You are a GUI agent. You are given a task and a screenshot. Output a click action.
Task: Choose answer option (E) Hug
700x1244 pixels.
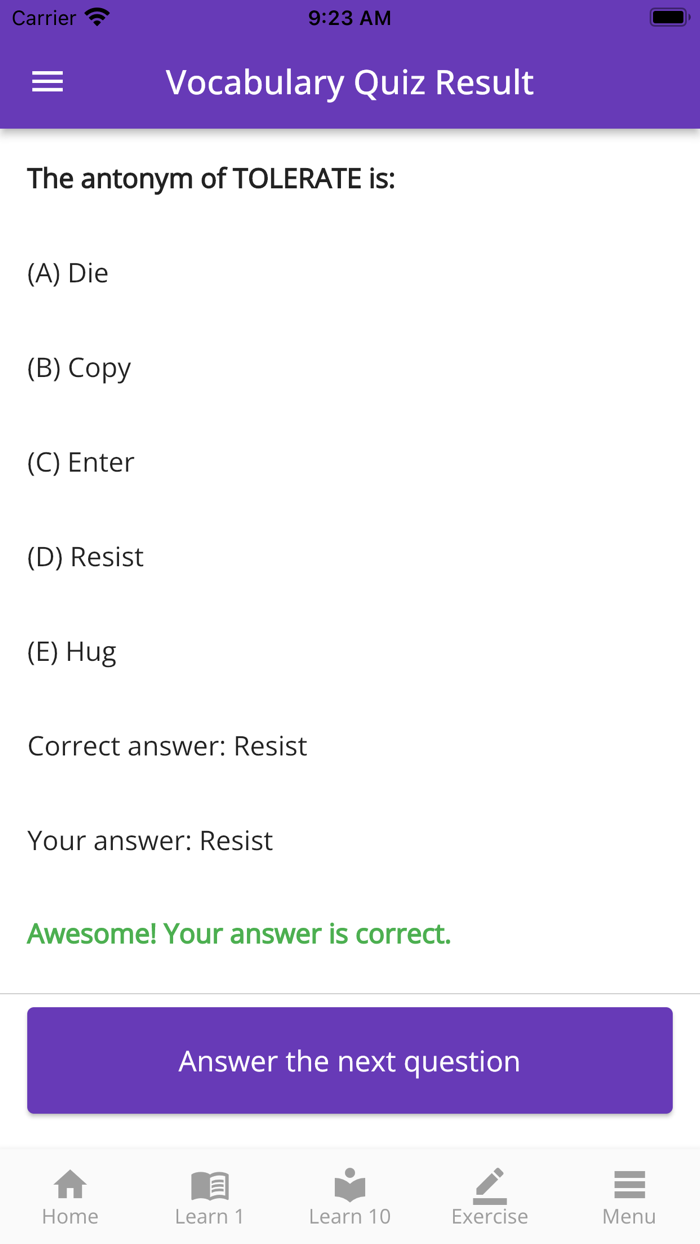tap(71, 651)
